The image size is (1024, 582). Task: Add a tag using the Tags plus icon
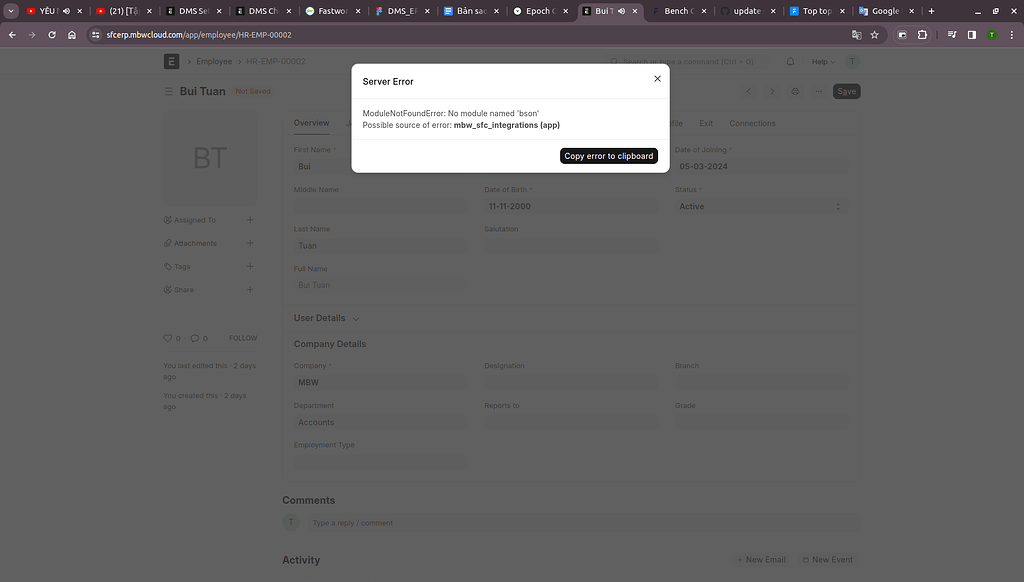coord(250,266)
